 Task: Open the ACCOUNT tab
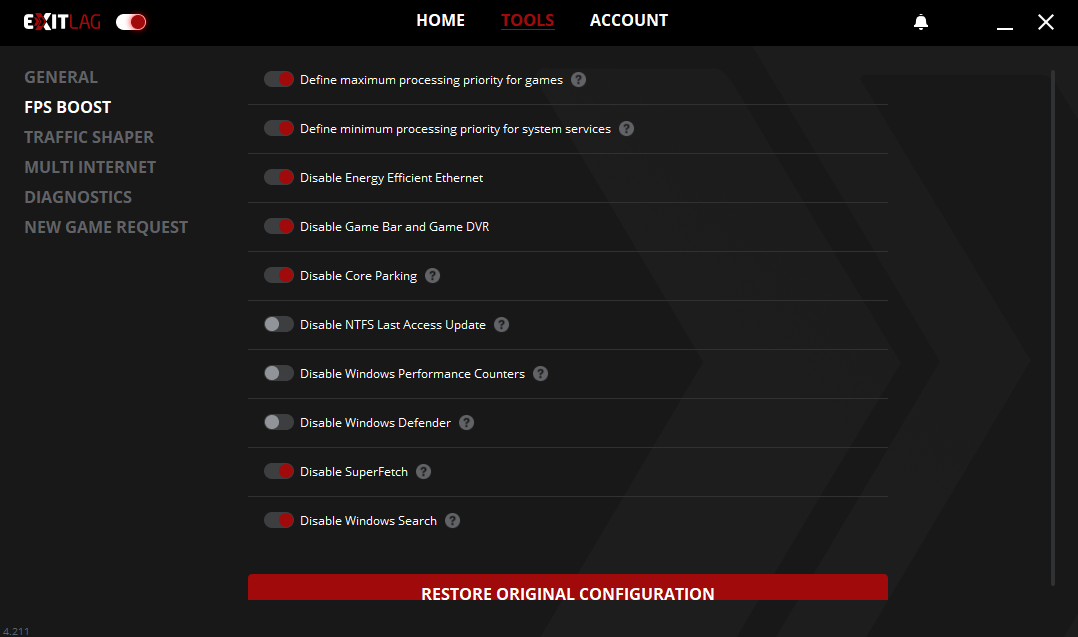(x=628, y=21)
